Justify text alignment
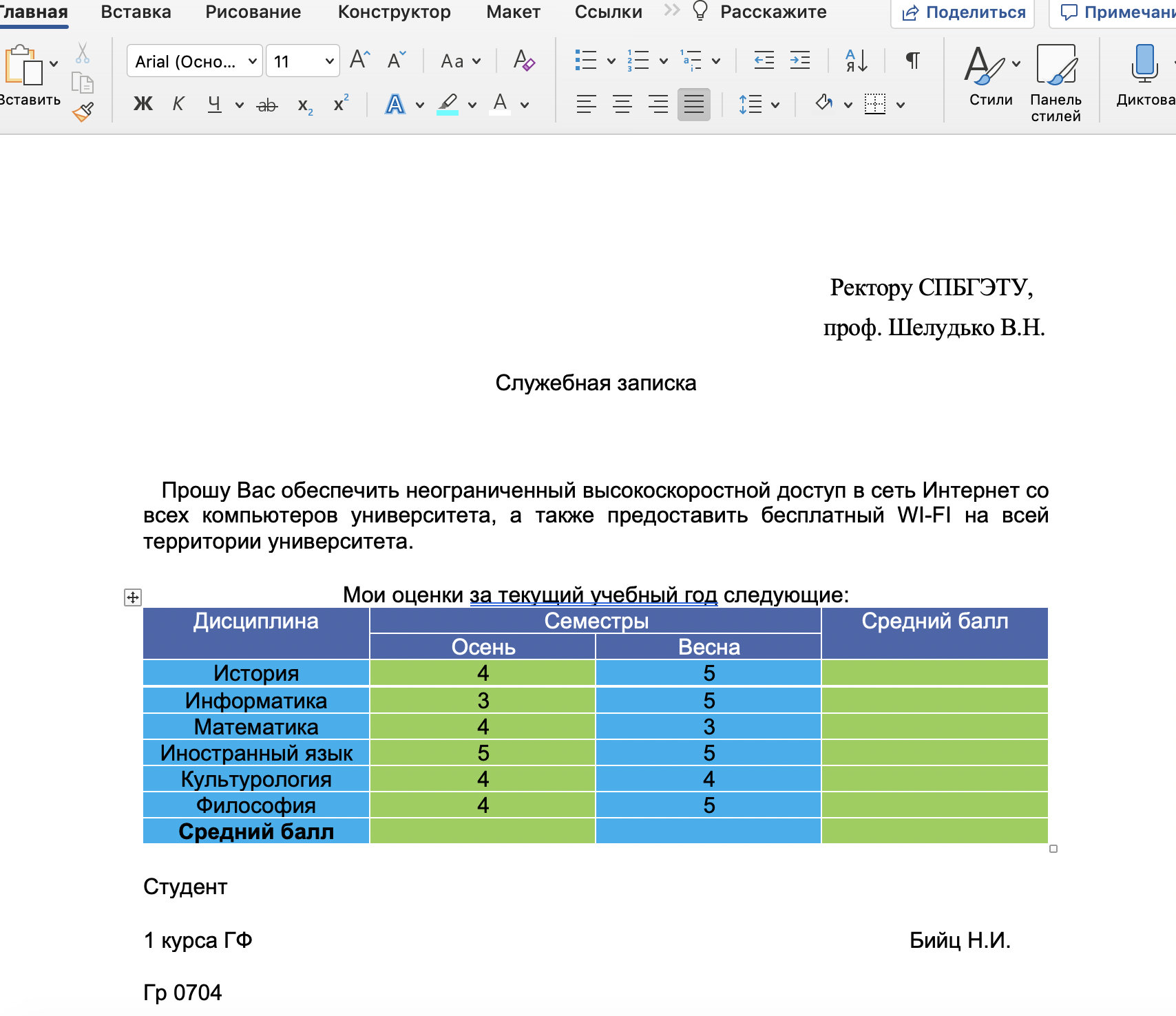 694,104
